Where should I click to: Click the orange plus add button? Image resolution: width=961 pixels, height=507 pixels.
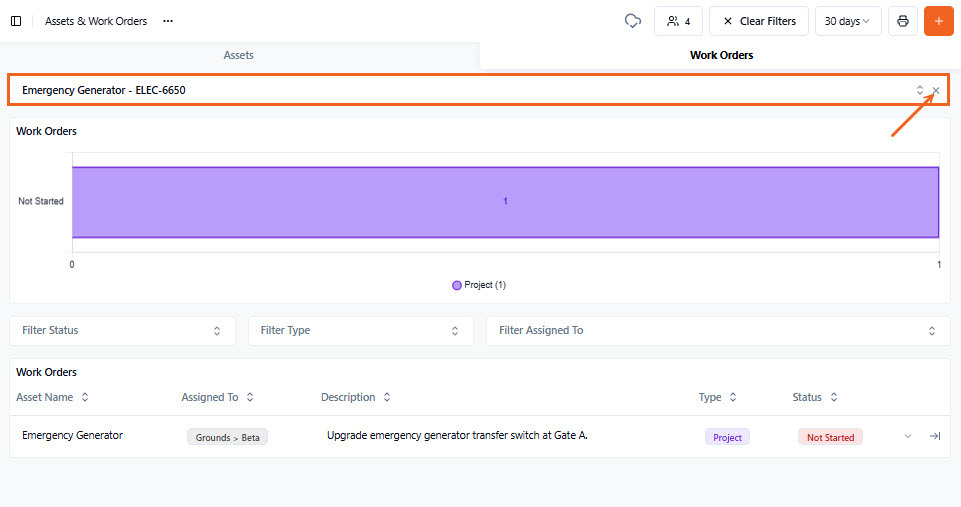[x=938, y=21]
